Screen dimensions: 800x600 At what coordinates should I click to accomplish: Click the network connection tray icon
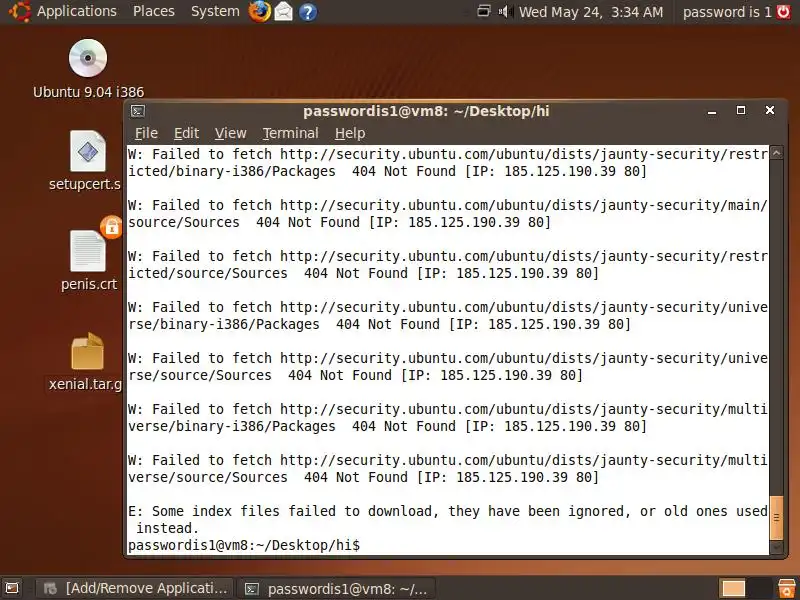pos(484,11)
